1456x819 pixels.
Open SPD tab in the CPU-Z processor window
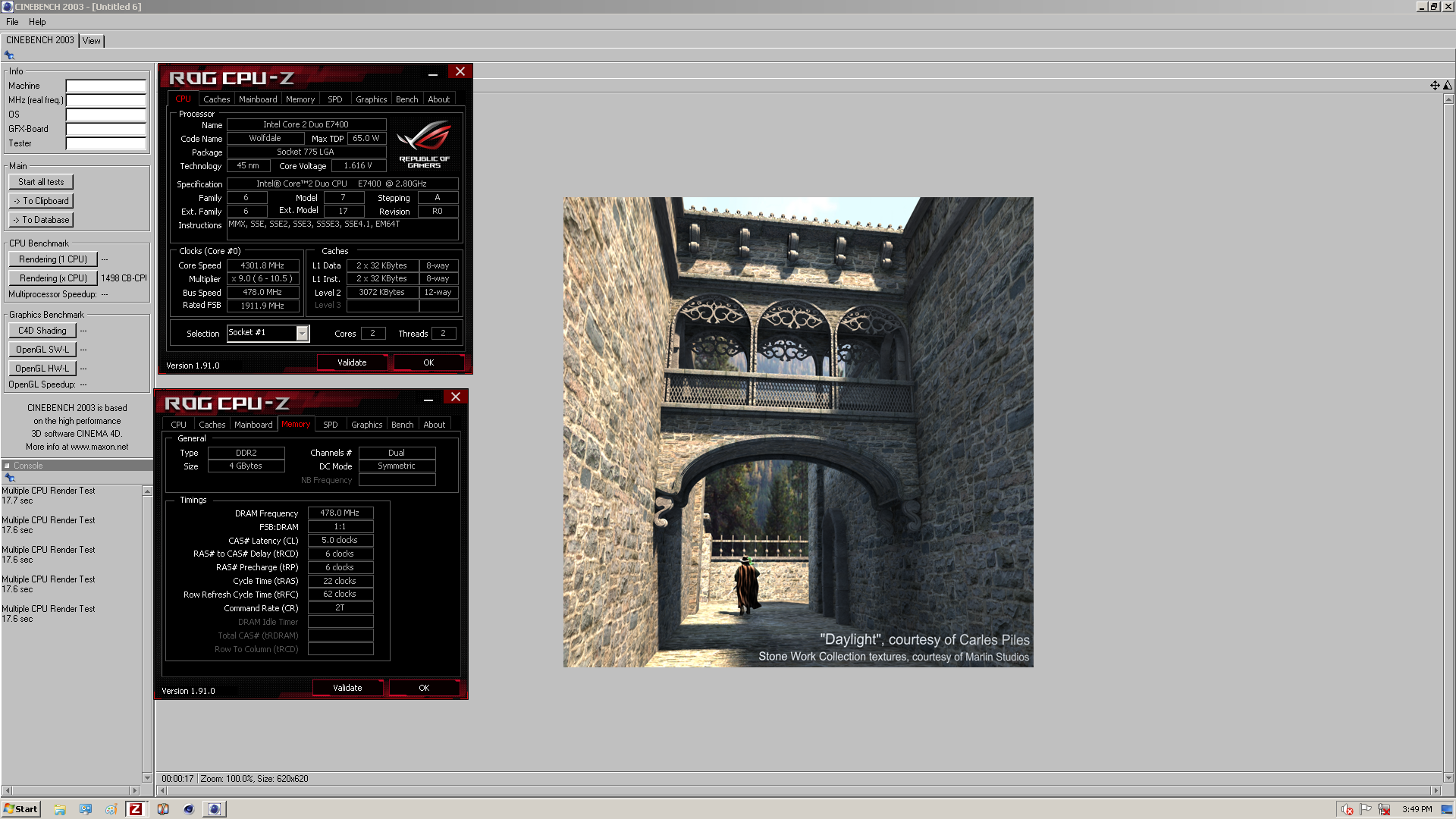[x=335, y=99]
